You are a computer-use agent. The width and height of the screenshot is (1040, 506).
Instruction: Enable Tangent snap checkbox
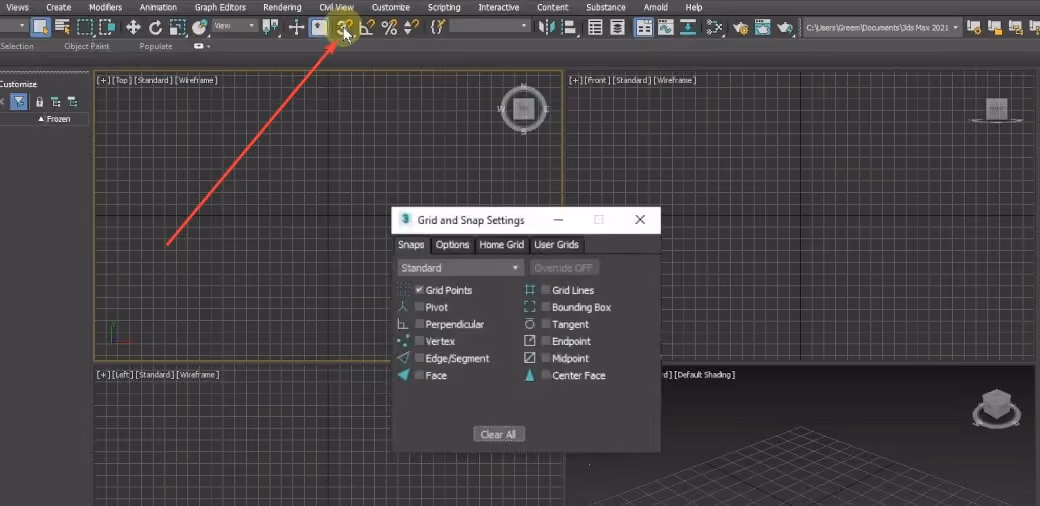546,324
